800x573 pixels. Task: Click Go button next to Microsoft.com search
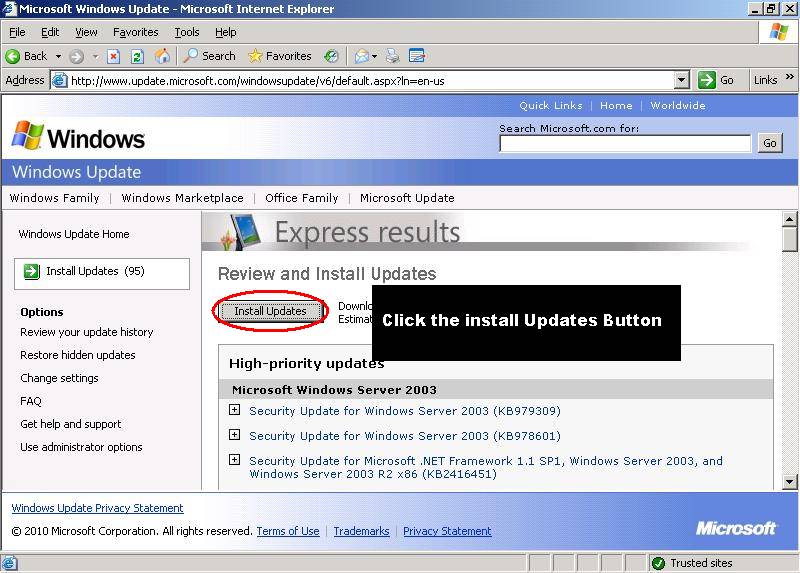[770, 143]
